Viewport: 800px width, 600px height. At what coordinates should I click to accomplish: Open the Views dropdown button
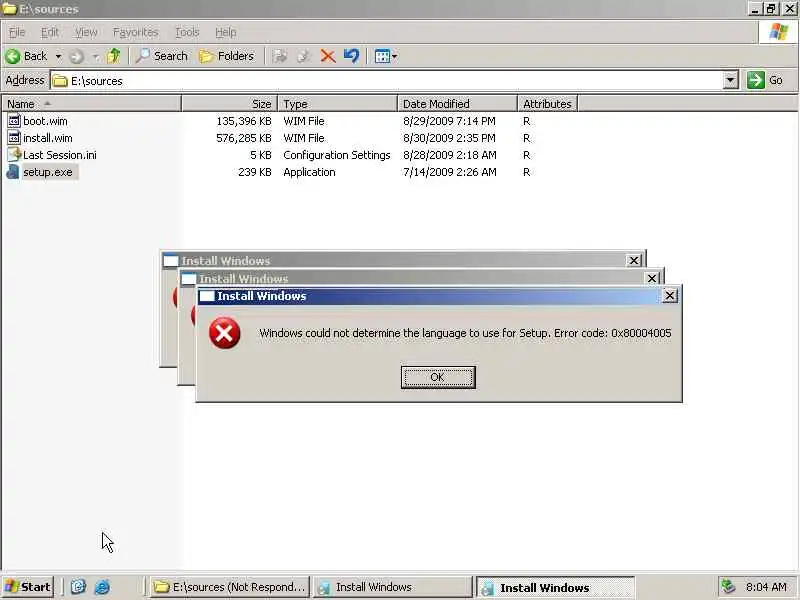[x=386, y=56]
